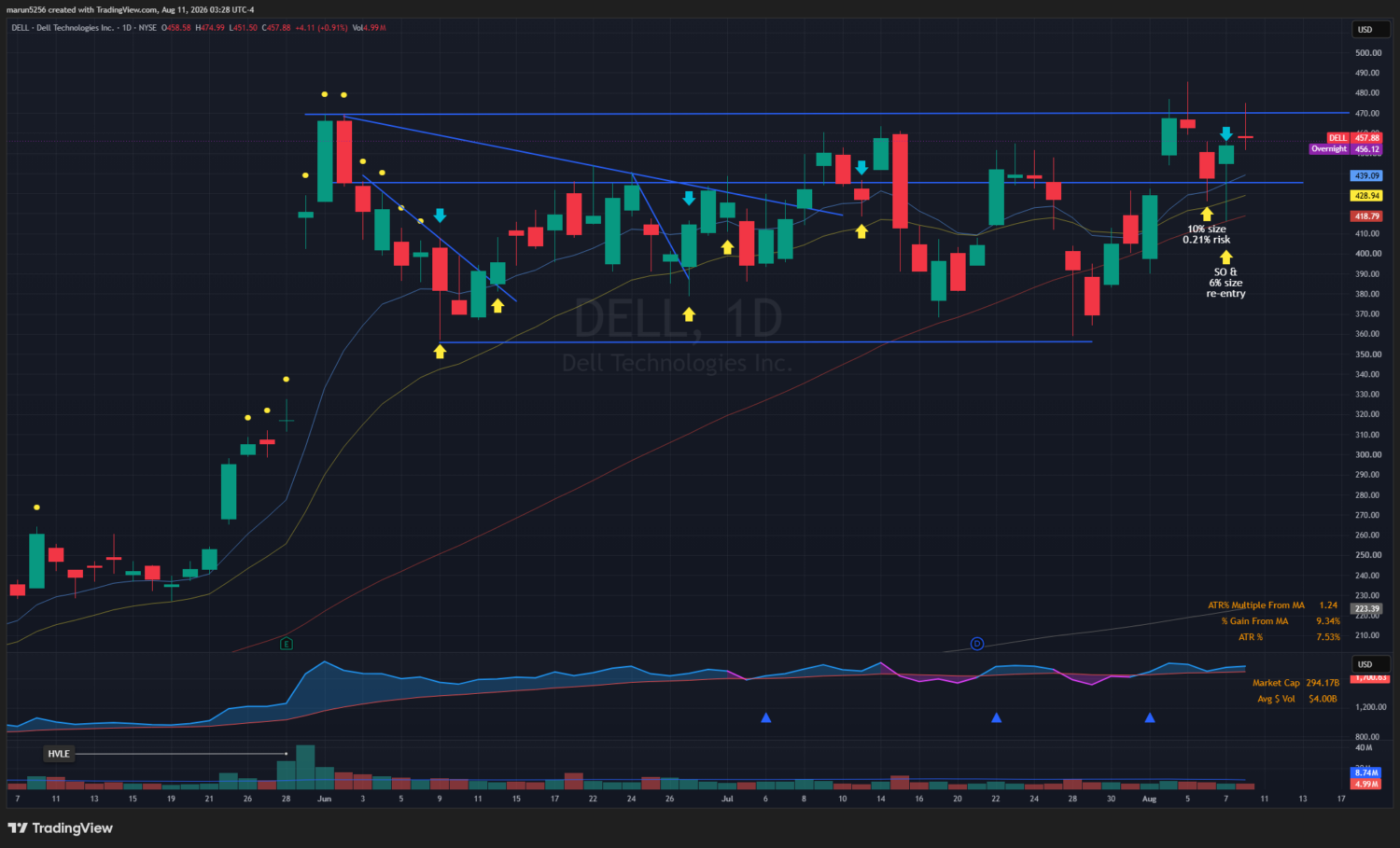Viewport: 1400px width, 848px height.
Task: Click the 'Jun' label on the time axis
Action: [x=324, y=799]
